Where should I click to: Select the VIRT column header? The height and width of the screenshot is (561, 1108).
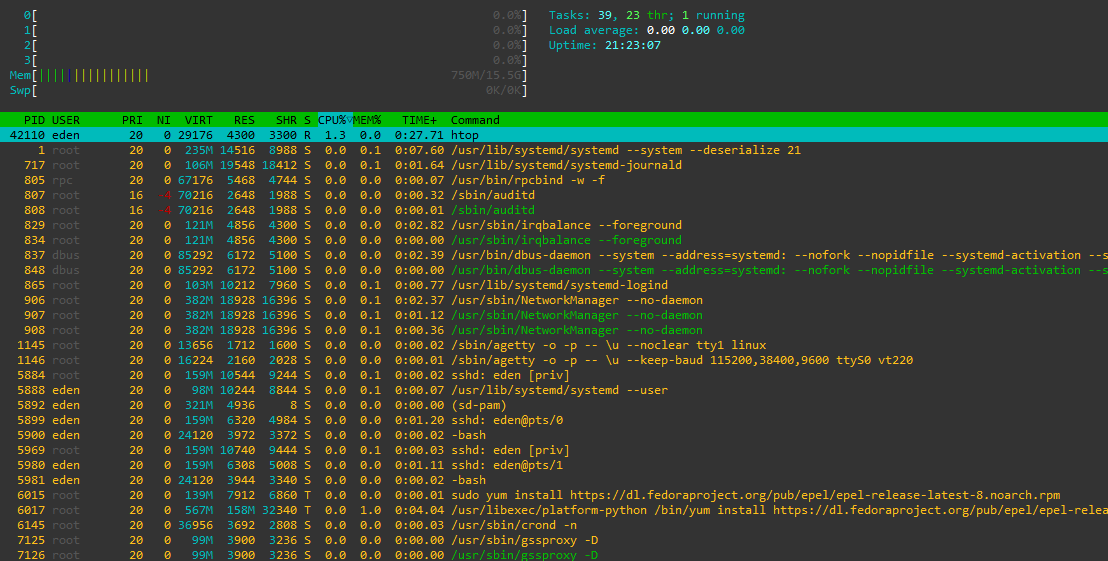click(x=199, y=120)
